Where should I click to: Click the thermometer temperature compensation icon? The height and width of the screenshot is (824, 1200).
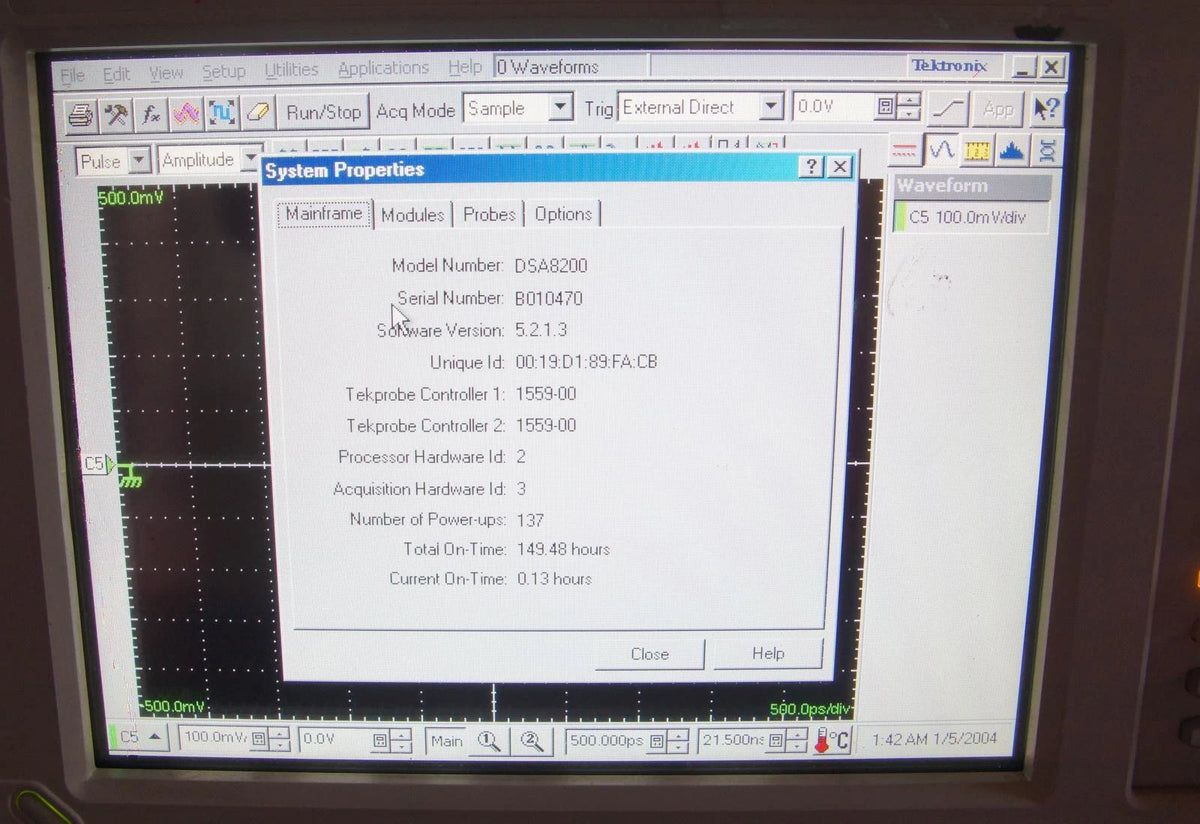[x=832, y=741]
